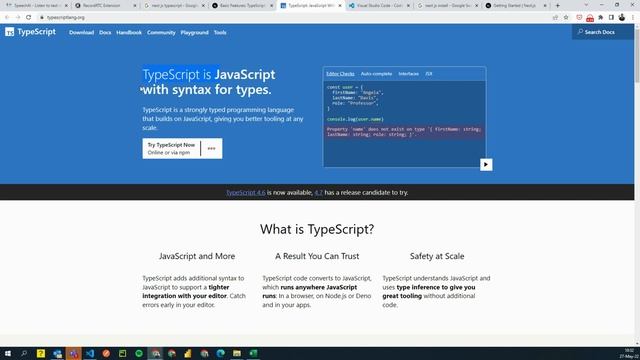640x360 pixels.
Task: Open the Docs nav link
Action: pos(105,32)
